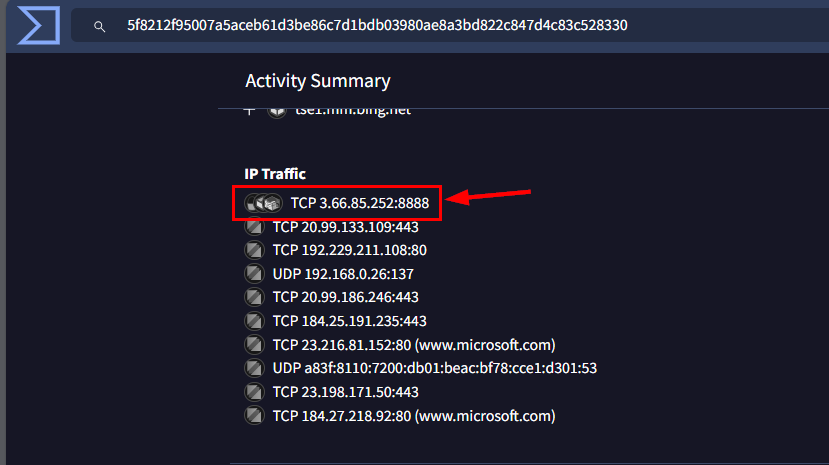Click the IP Traffic section label
This screenshot has height=465, width=829.
(x=275, y=174)
